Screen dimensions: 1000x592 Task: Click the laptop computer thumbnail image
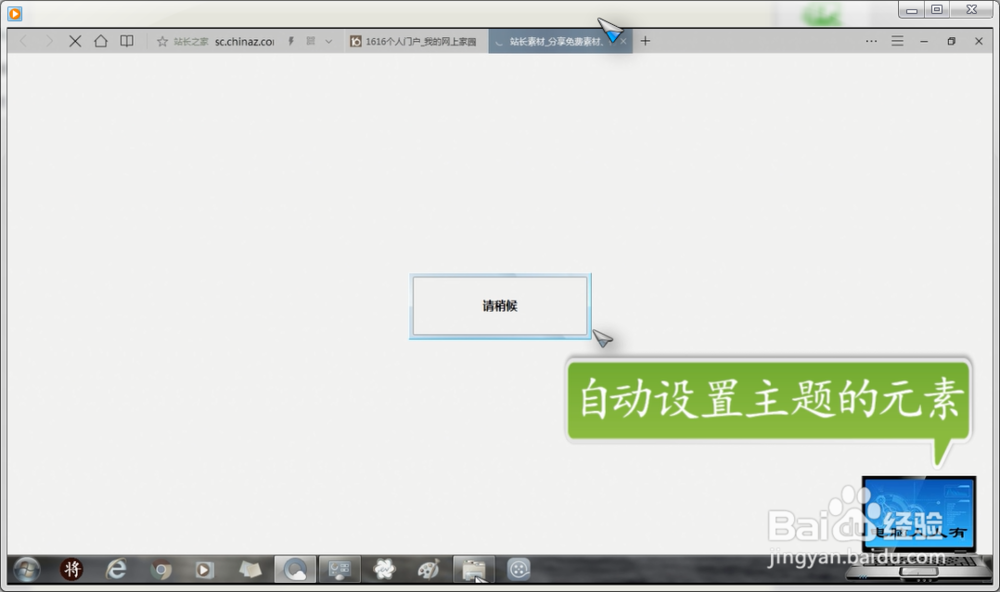click(918, 528)
